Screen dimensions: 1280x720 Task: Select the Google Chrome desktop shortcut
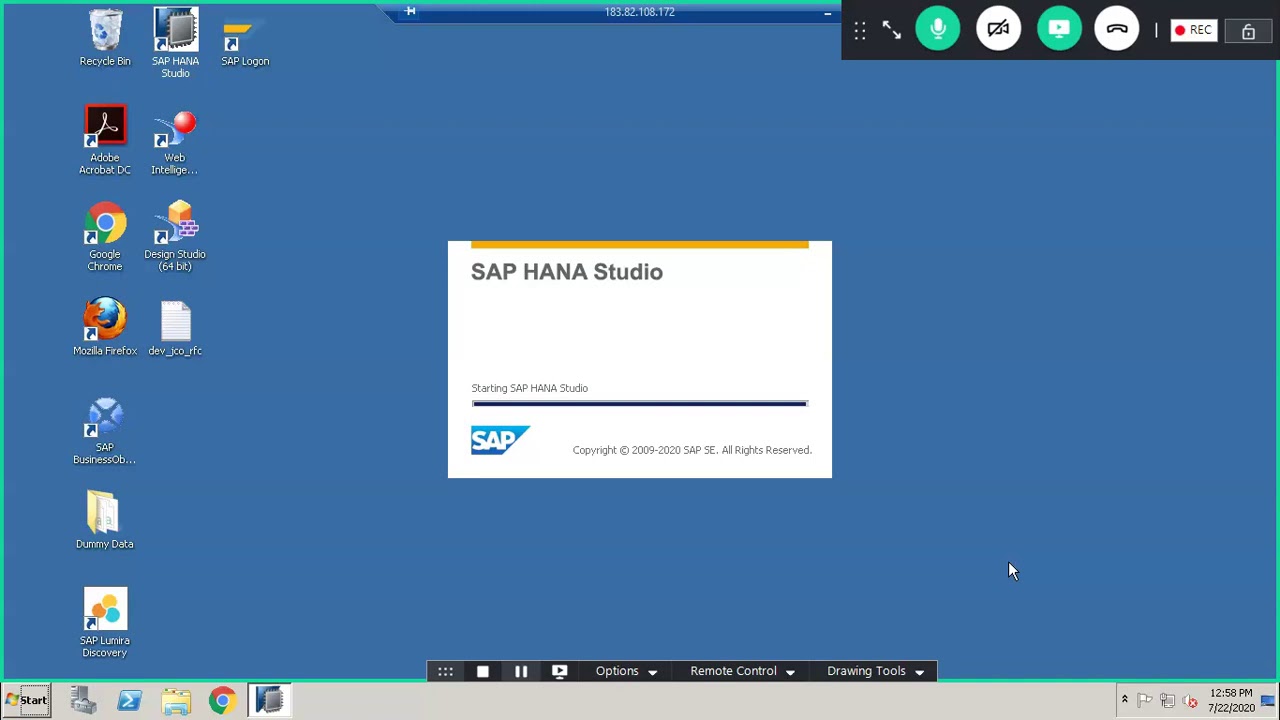point(105,237)
